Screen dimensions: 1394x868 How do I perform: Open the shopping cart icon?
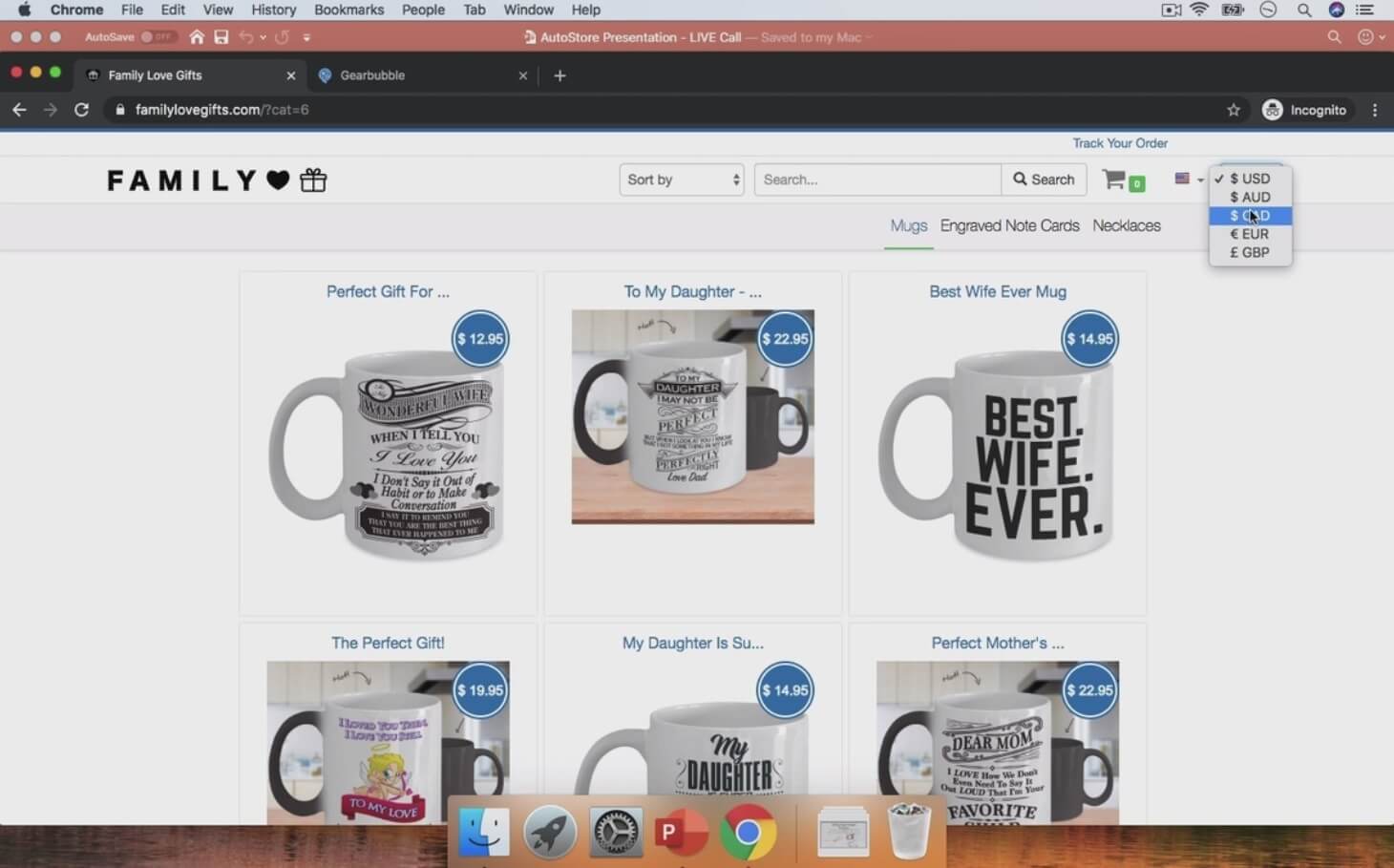pos(1113,180)
